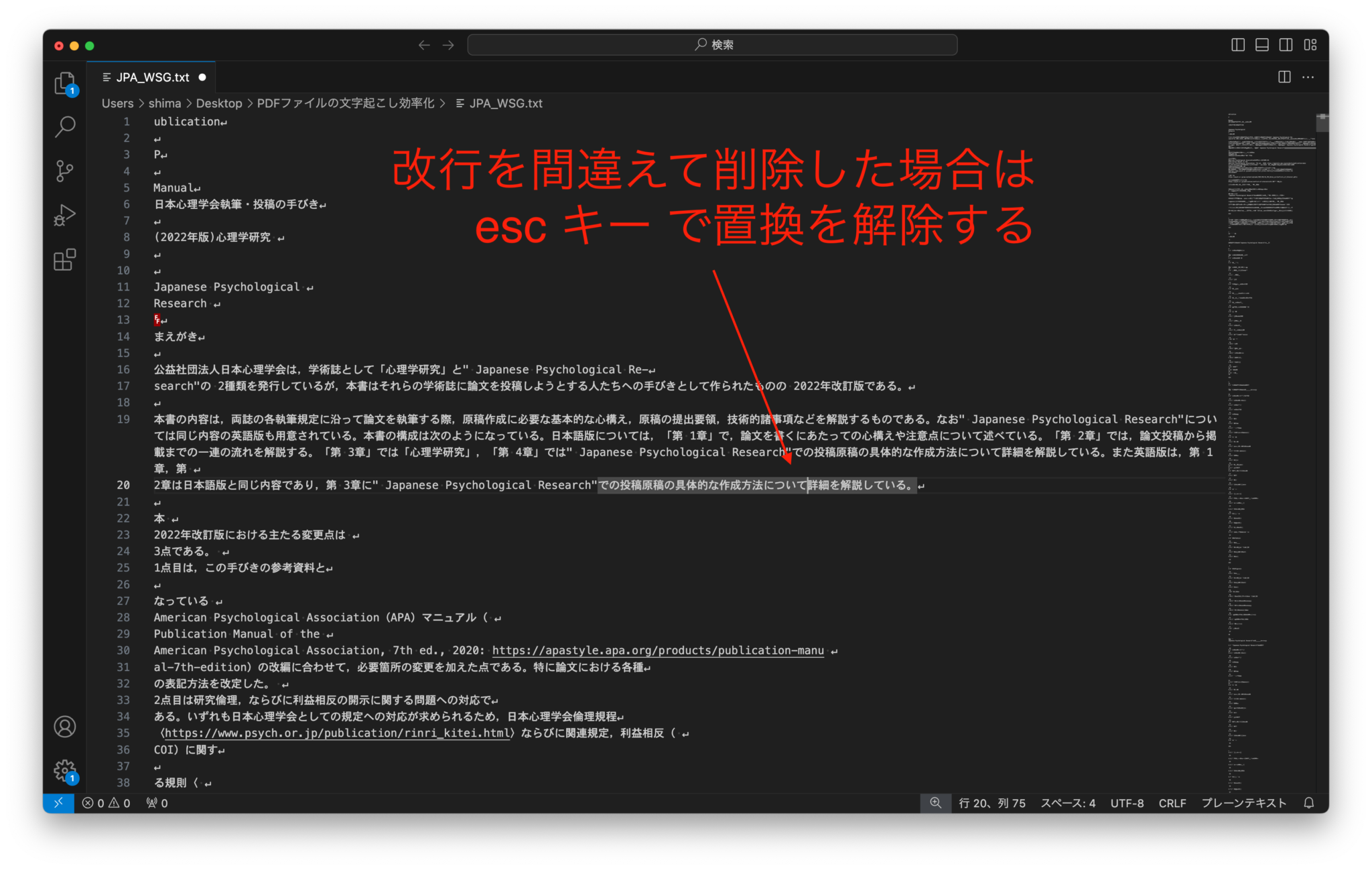Toggle the bottom panel layout icon
The image size is (1372, 870).
coord(1262,45)
